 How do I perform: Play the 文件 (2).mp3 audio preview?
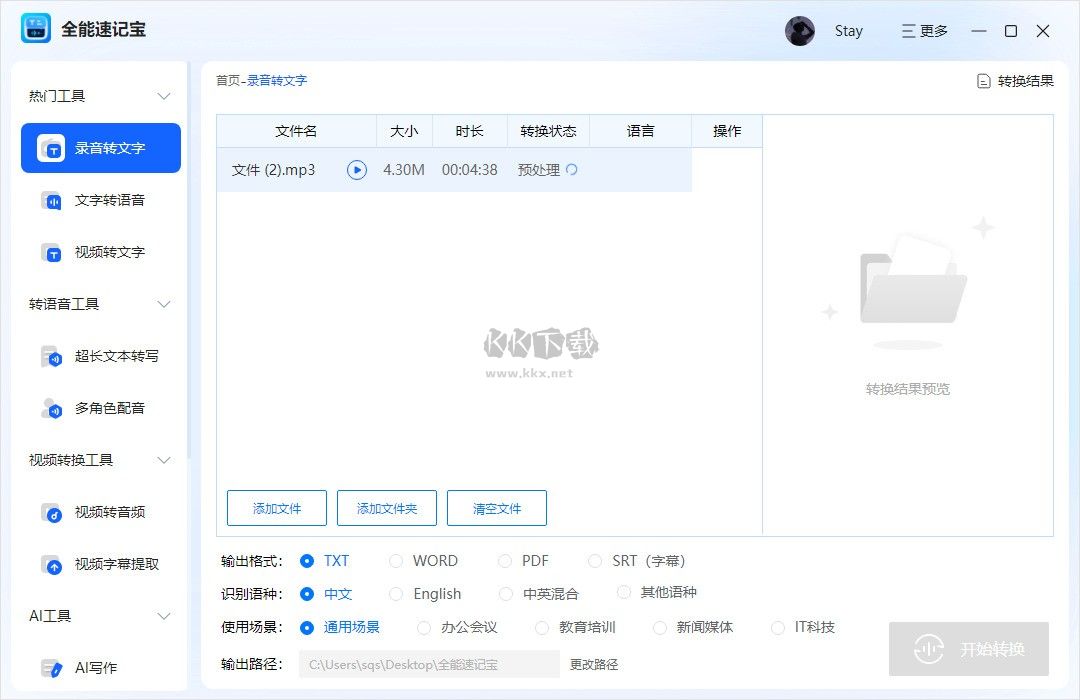click(x=357, y=170)
